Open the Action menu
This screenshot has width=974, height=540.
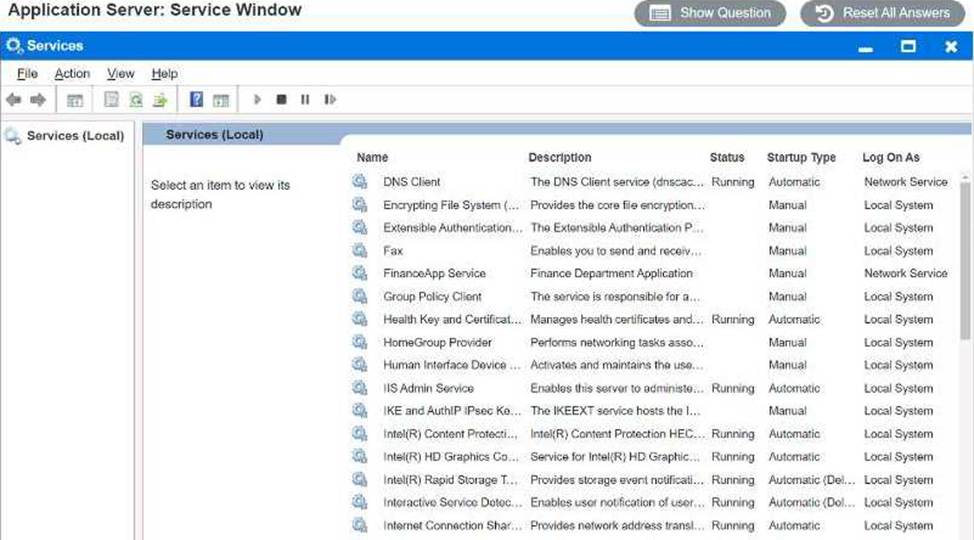[x=72, y=74]
